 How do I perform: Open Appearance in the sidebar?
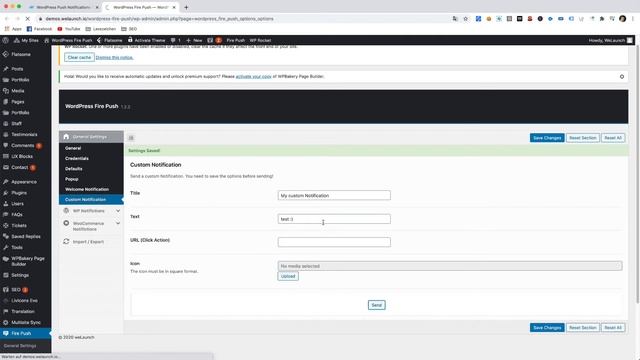click(x=25, y=182)
